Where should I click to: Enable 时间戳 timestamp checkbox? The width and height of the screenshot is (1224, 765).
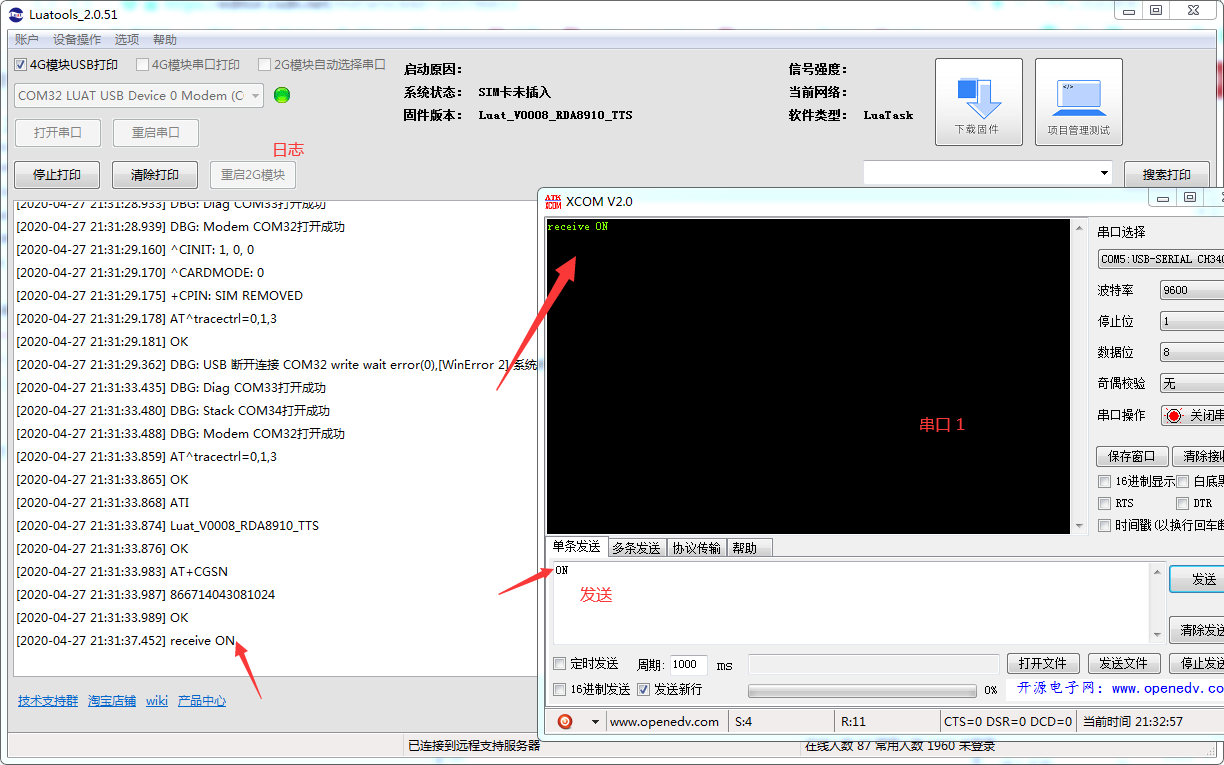tap(1105, 526)
